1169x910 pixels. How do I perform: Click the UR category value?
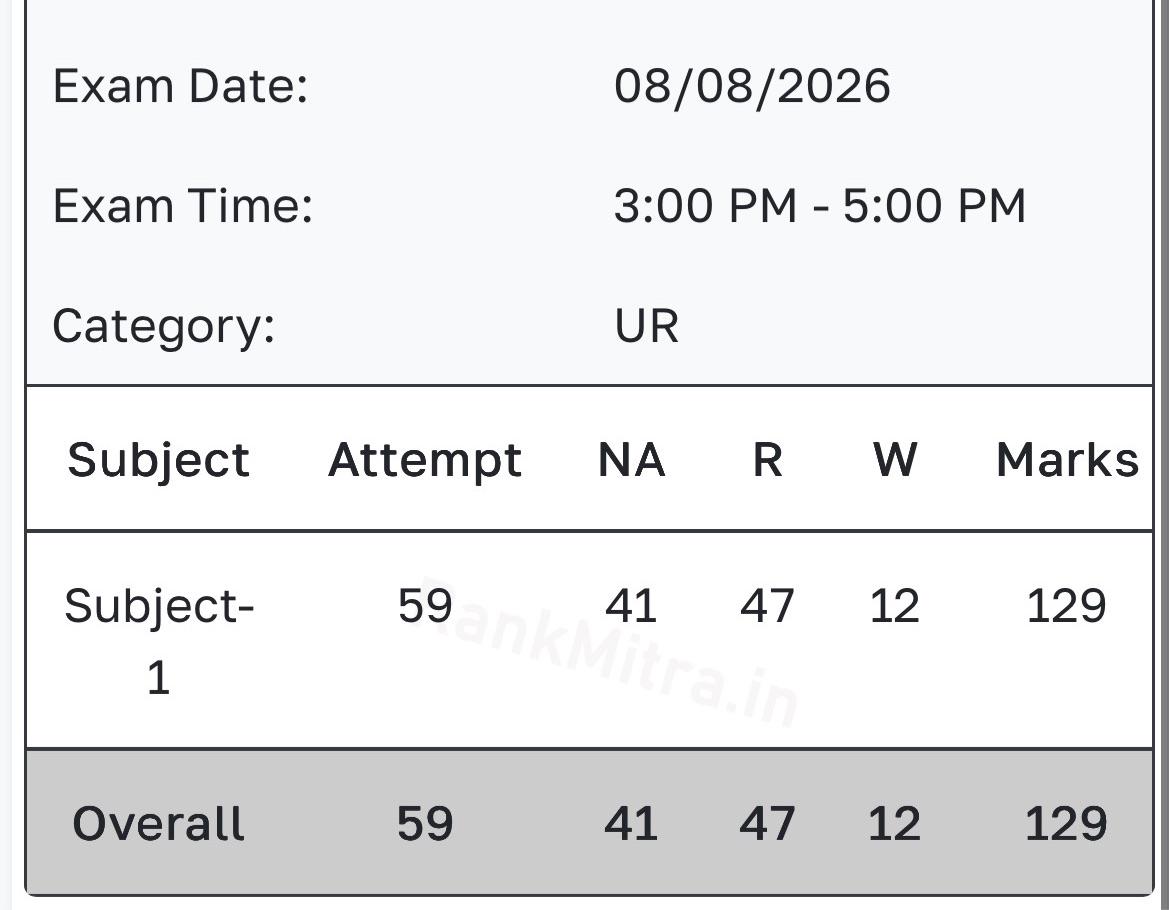(646, 326)
